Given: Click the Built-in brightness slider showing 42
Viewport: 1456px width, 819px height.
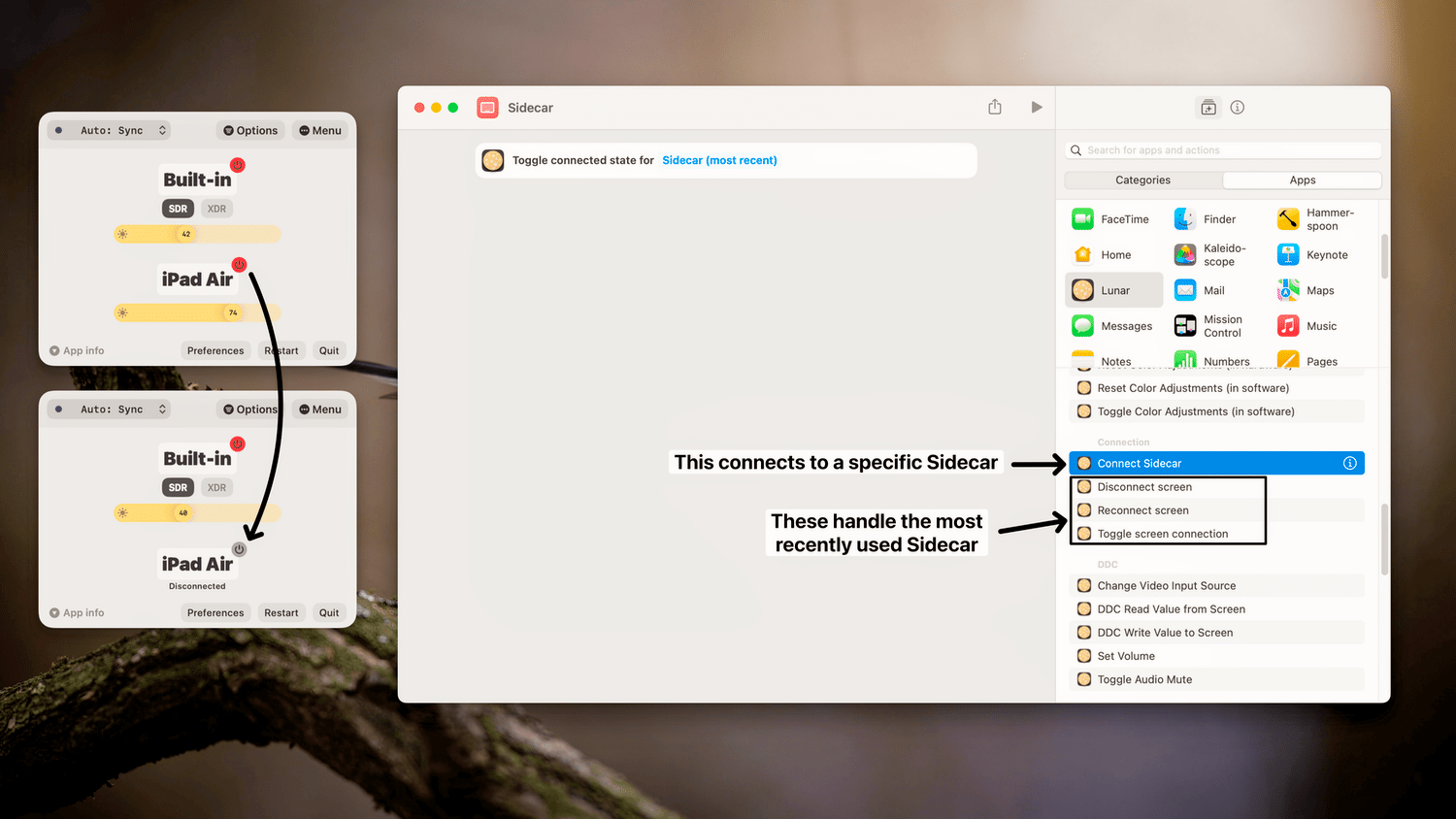Looking at the screenshot, I should (197, 234).
